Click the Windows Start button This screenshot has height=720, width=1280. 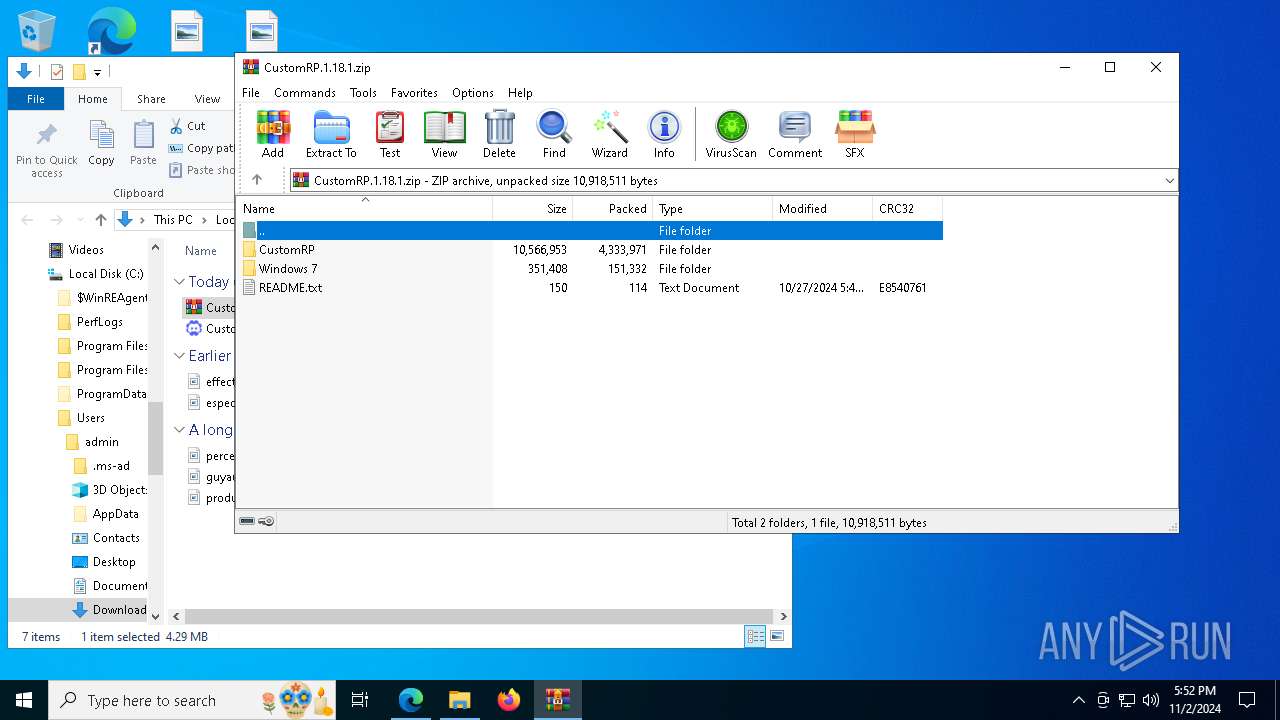(24, 700)
